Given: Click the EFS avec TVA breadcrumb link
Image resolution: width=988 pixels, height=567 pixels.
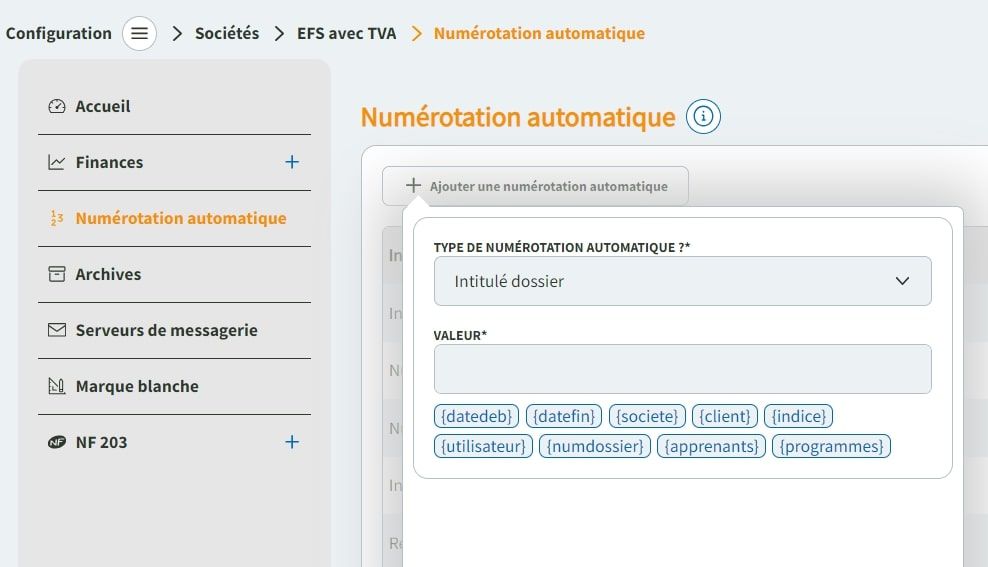Looking at the screenshot, I should point(346,34).
